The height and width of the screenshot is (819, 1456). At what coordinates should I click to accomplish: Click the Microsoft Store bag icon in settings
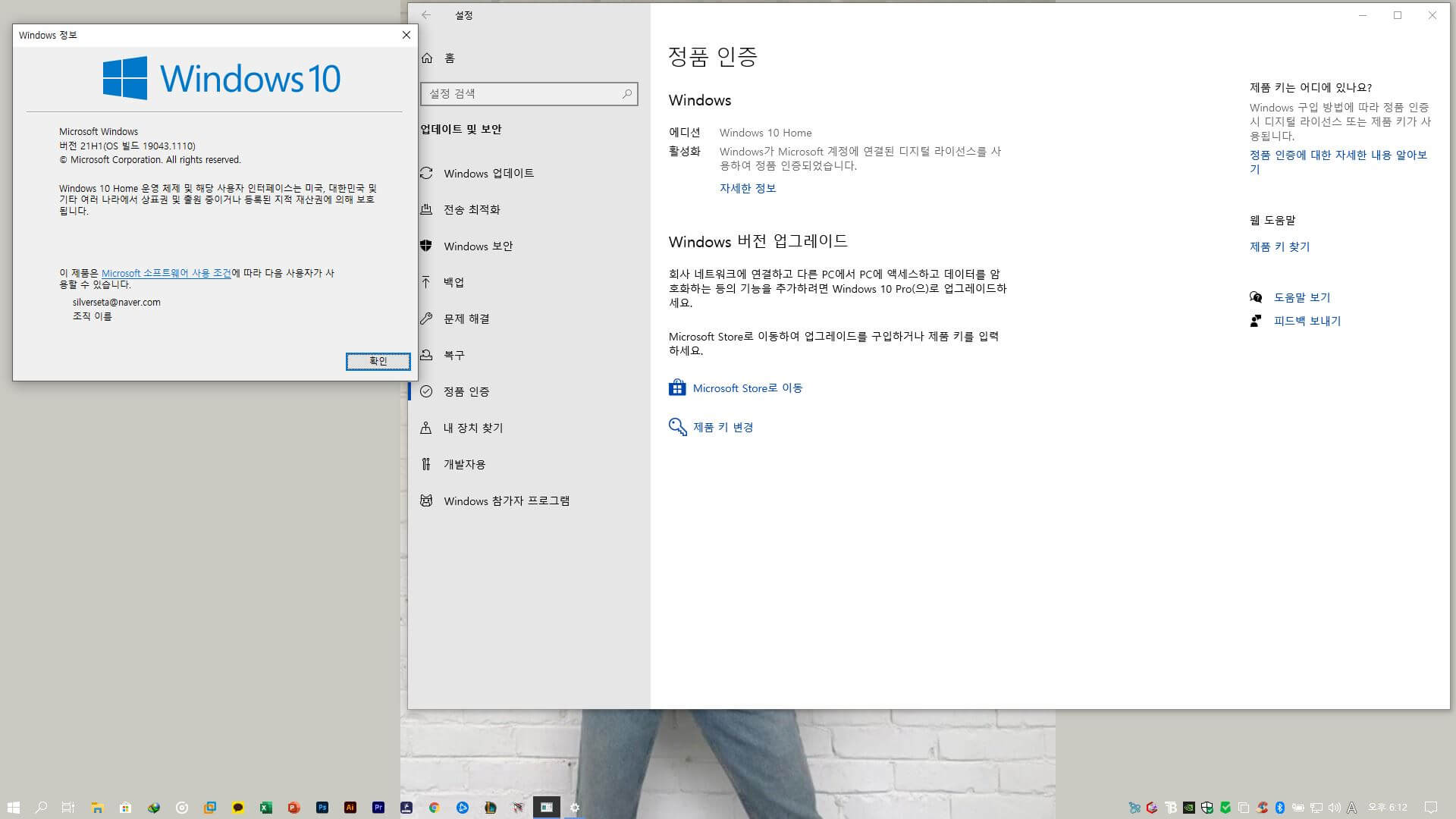click(x=677, y=388)
